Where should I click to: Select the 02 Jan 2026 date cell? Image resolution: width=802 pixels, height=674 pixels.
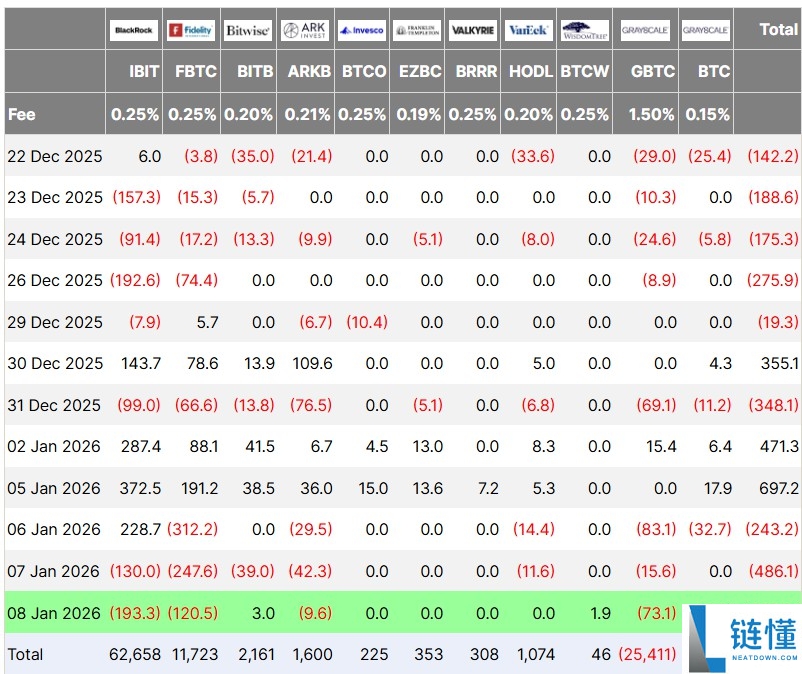click(54, 446)
